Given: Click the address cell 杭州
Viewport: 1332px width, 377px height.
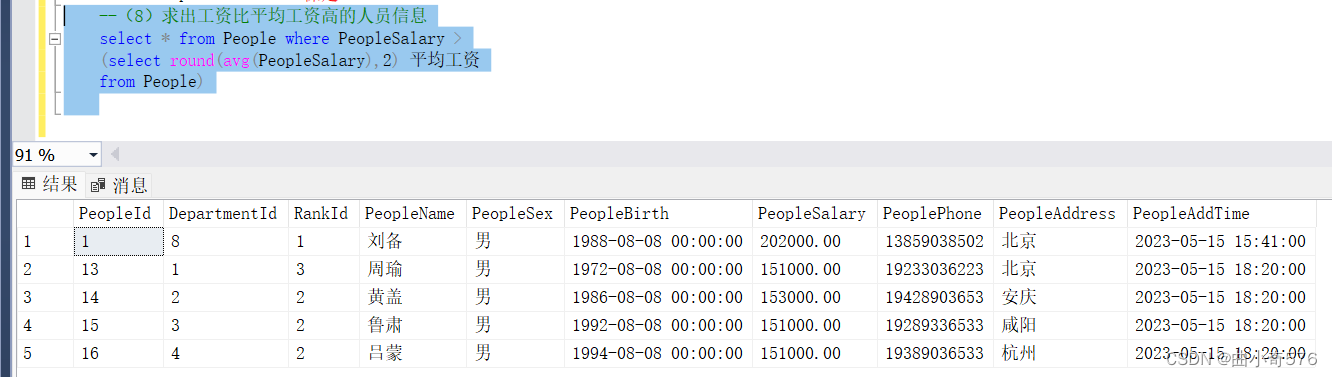Looking at the screenshot, I should (1060, 353).
